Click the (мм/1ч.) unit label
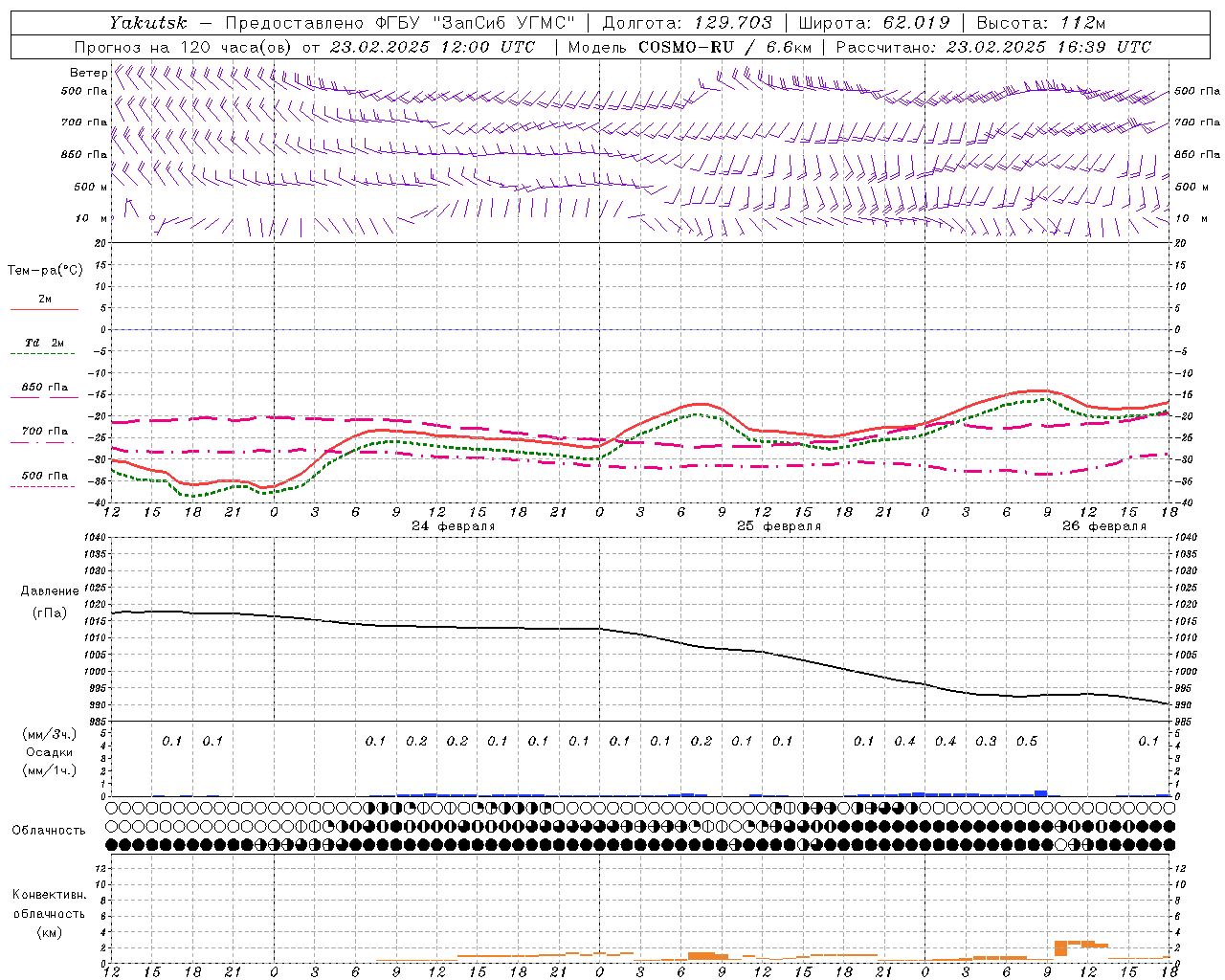 pos(50,770)
